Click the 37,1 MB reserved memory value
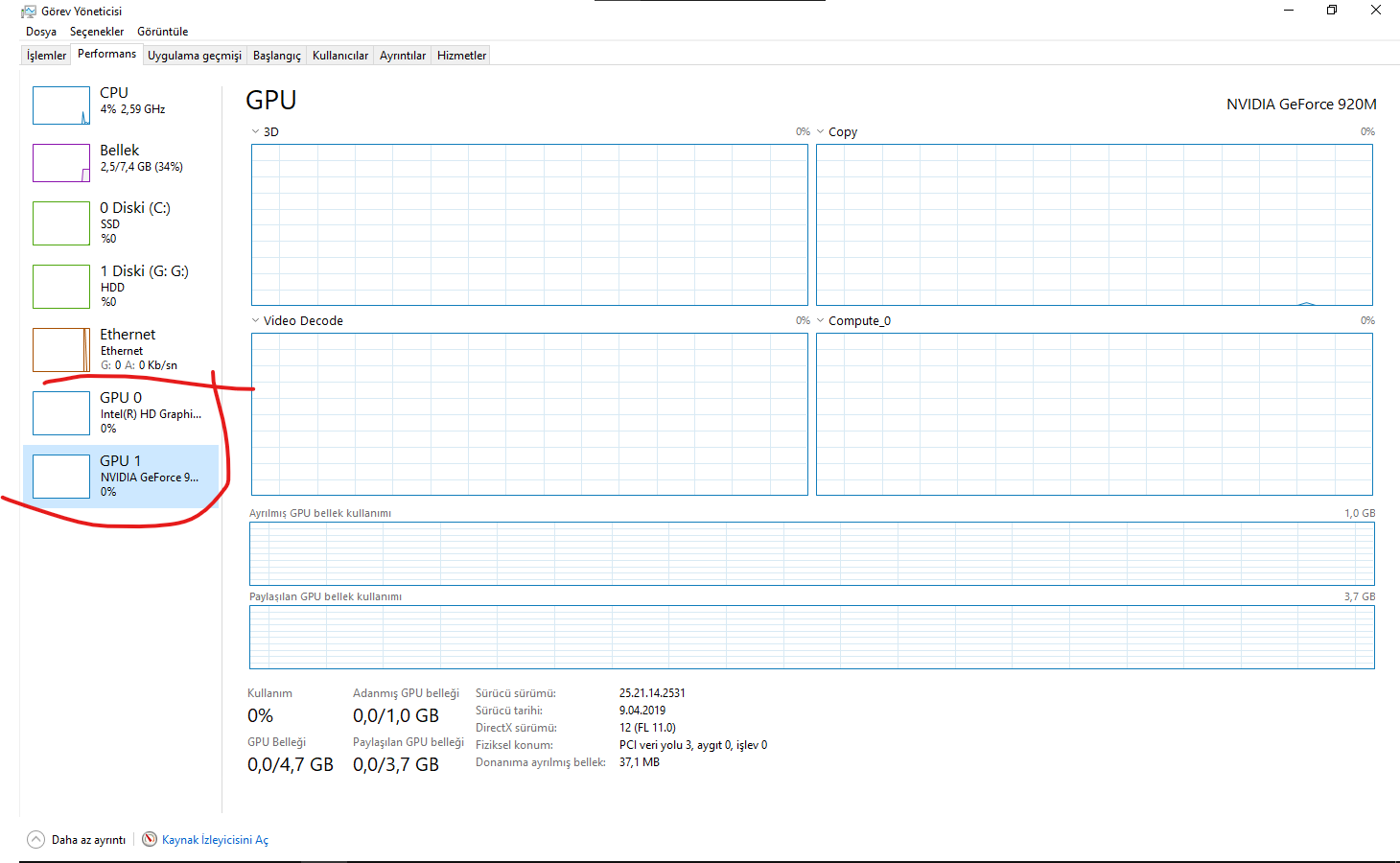The height and width of the screenshot is (863, 1400). pos(640,762)
